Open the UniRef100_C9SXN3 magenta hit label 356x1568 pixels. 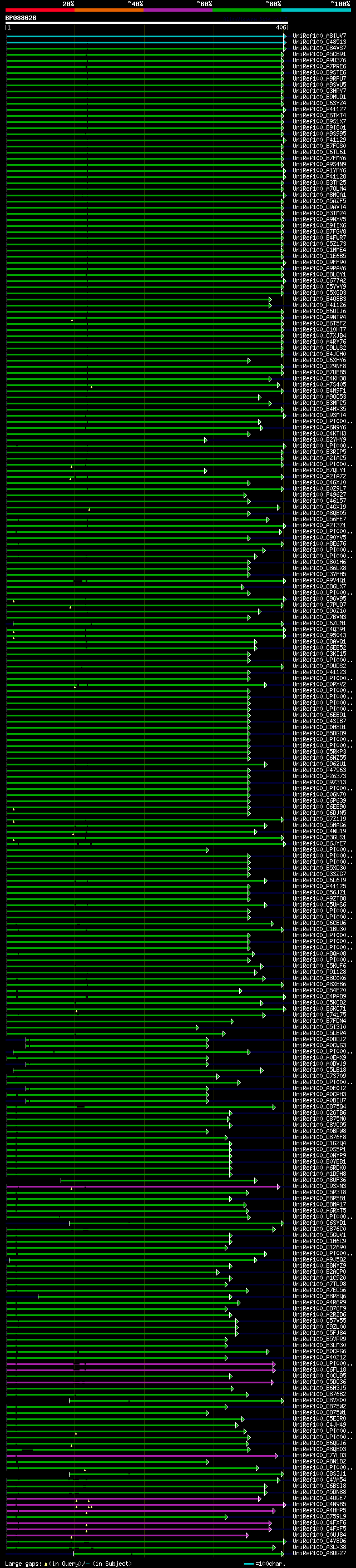tap(319, 1186)
